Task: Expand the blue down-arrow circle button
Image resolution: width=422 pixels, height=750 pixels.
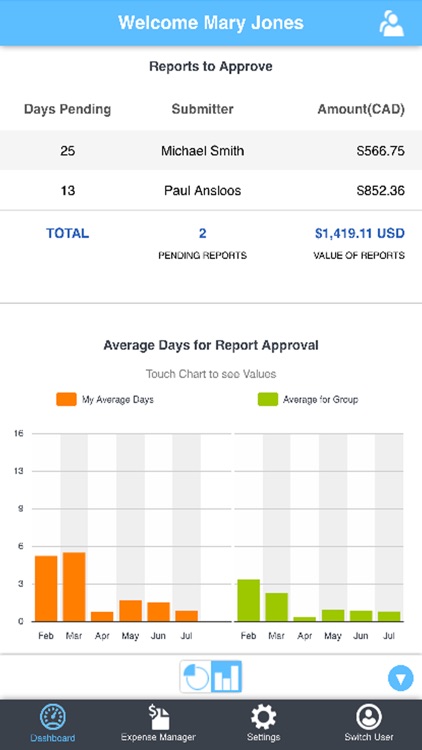Action: tap(400, 678)
